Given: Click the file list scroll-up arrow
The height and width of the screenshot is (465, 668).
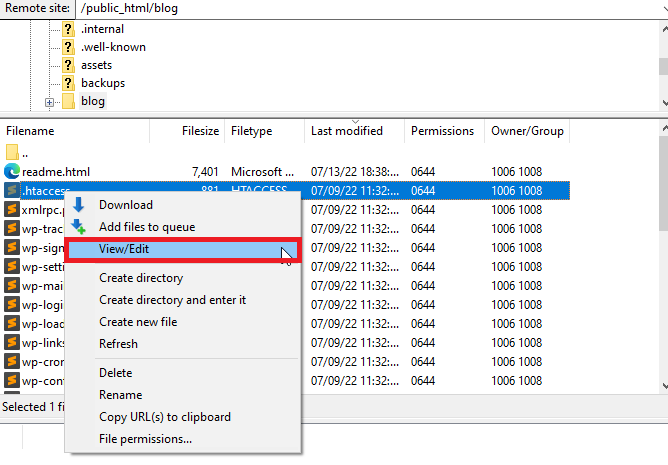Looking at the screenshot, I should coord(664,128).
